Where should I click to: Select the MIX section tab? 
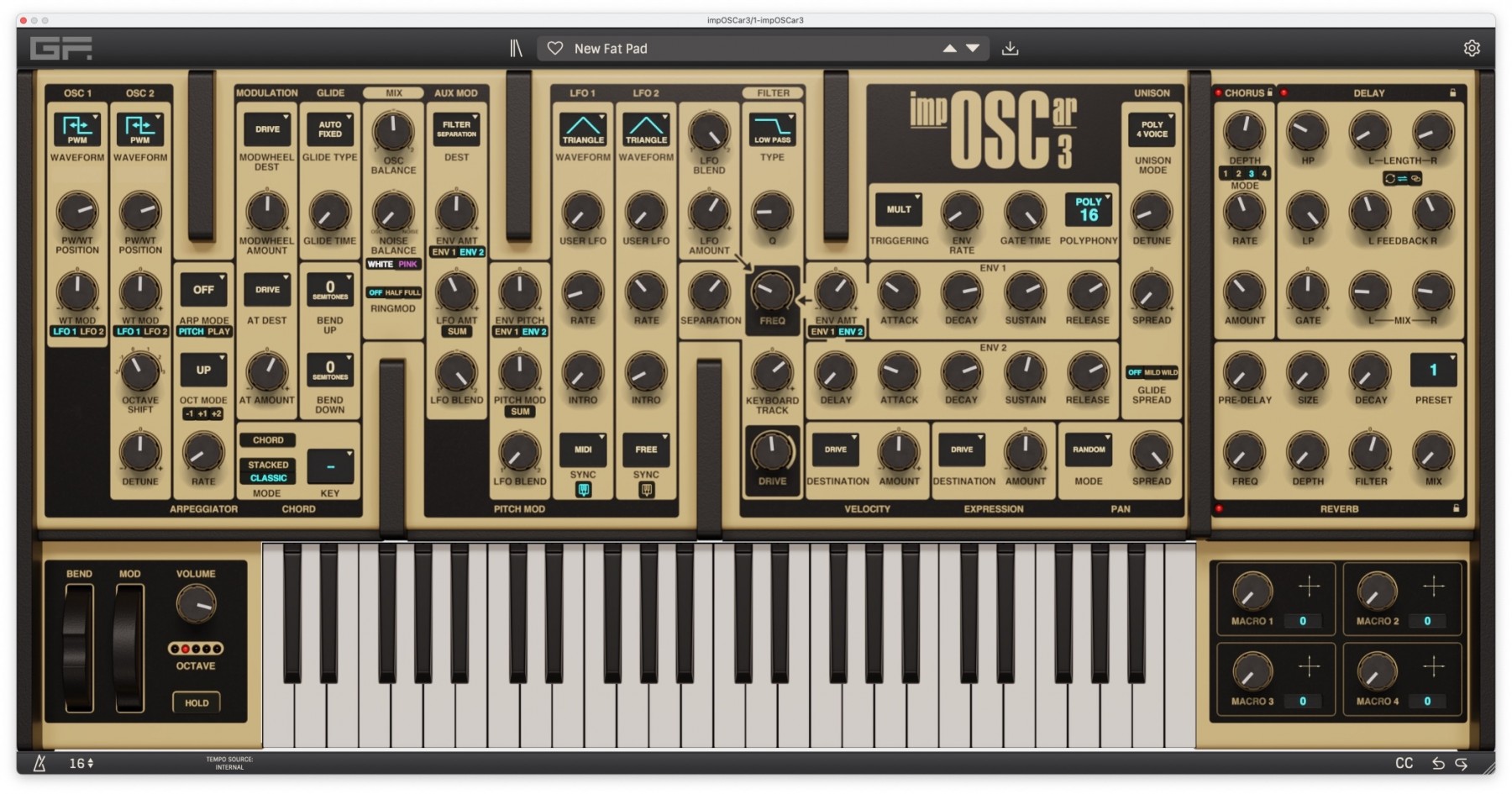coord(393,92)
